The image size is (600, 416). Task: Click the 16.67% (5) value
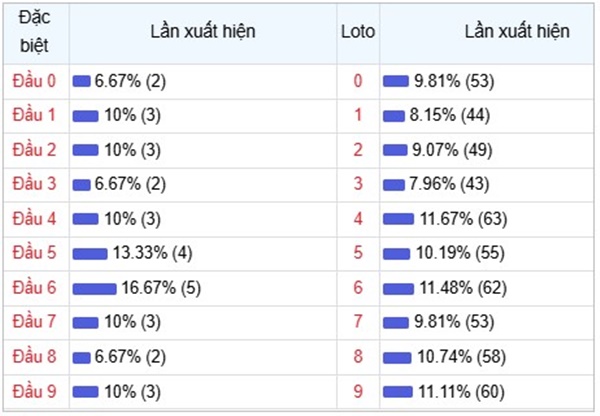tap(161, 288)
